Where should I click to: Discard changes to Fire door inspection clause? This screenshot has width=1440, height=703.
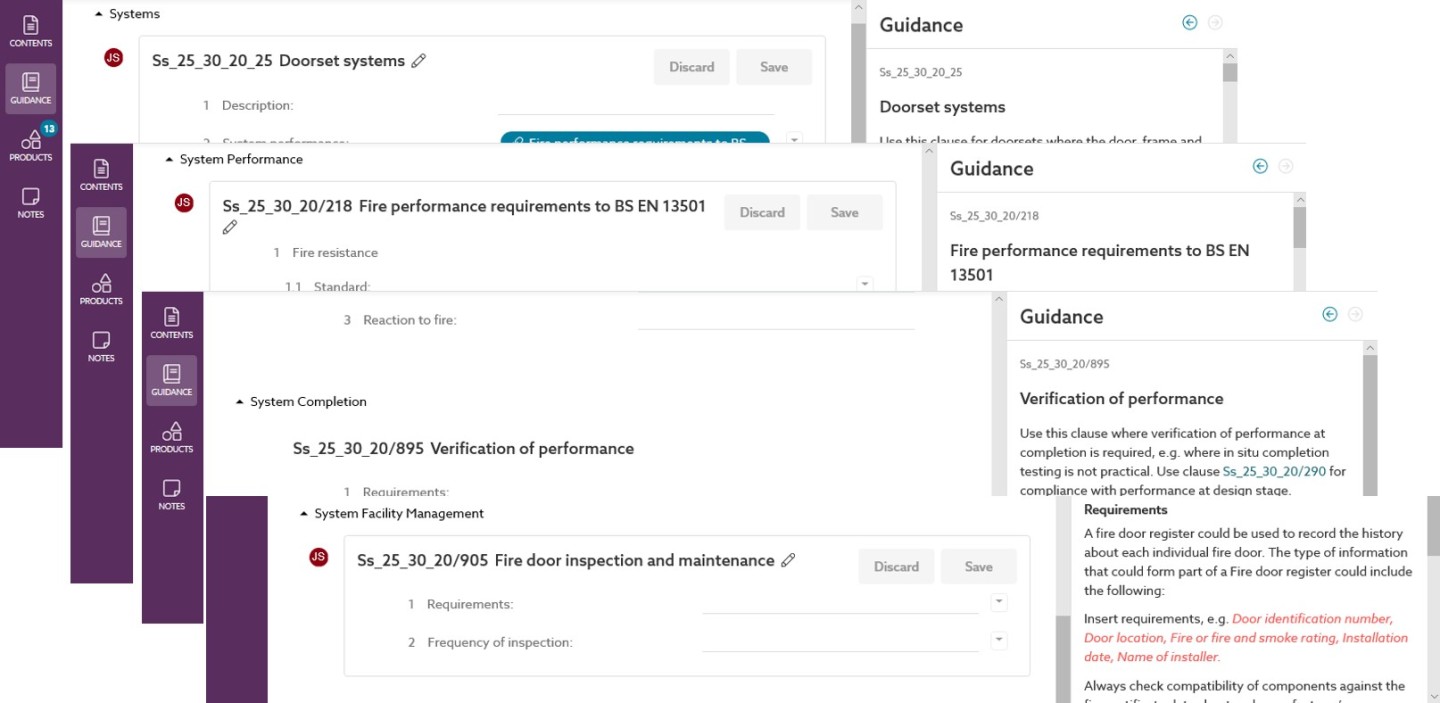(x=896, y=567)
